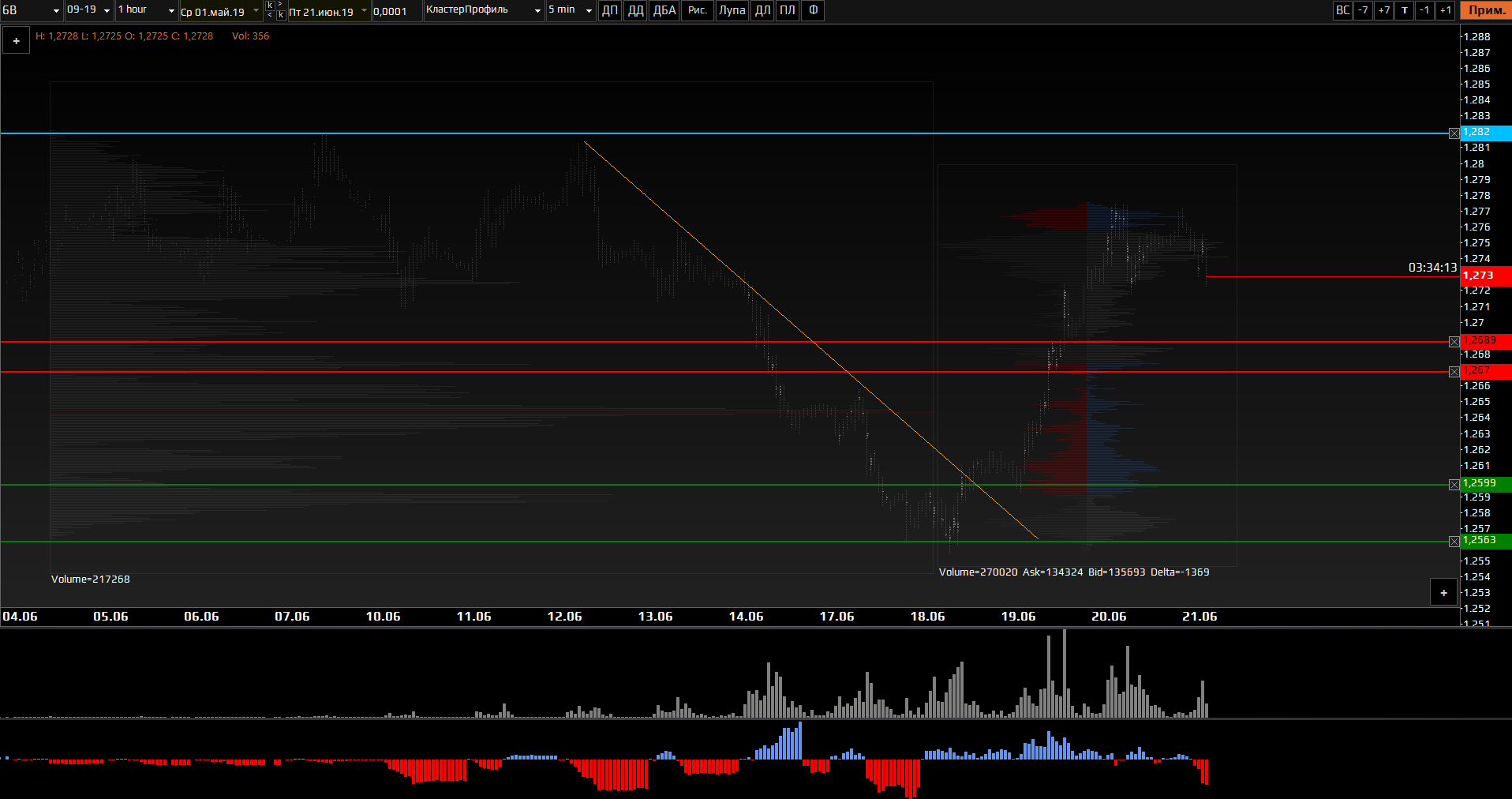Click the red 1,273 current price label
Viewport: 1512px width, 799px height.
click(x=1485, y=276)
